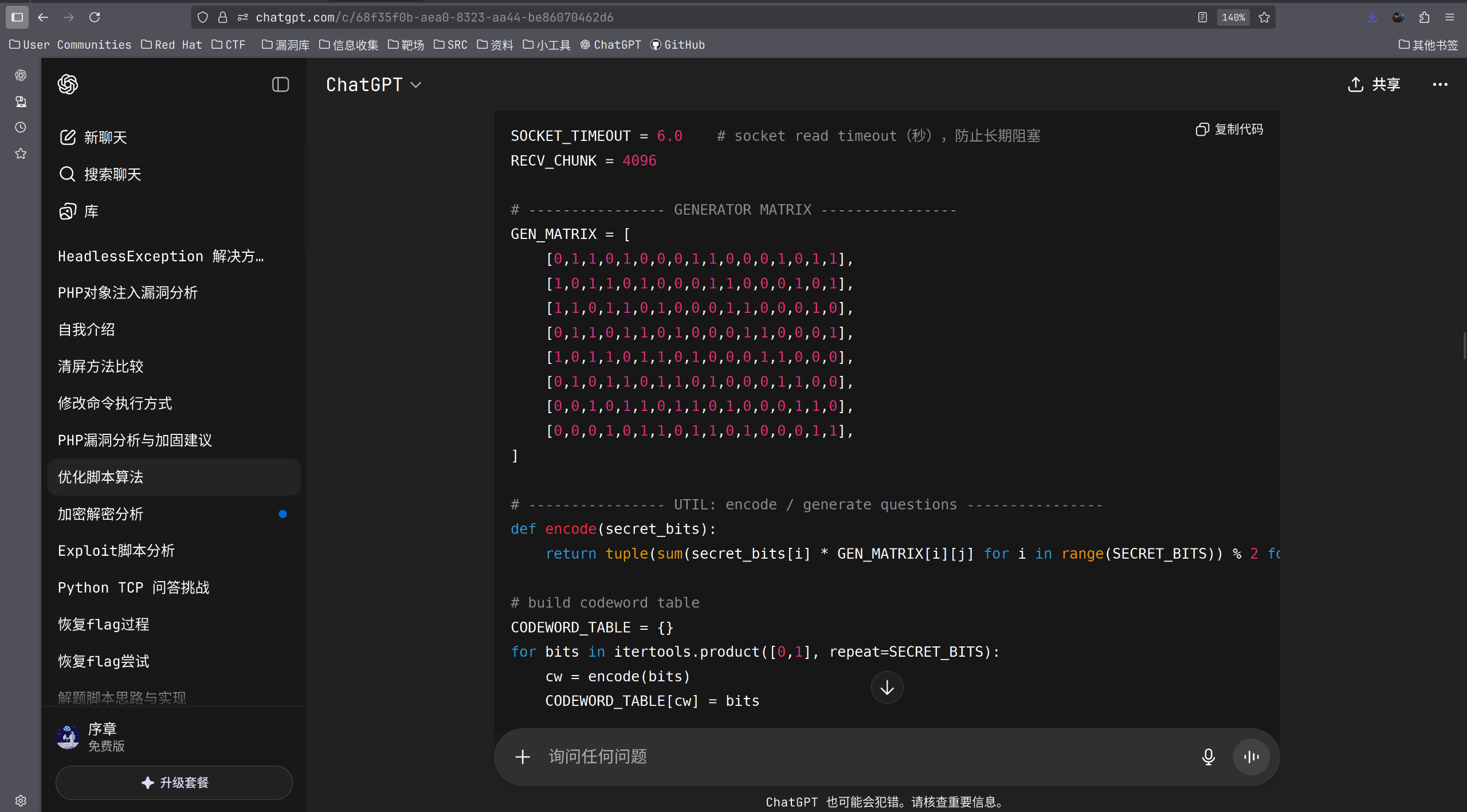Open the PHP对象注入漏洞分析 chat
This screenshot has width=1467, height=812.
click(x=128, y=293)
